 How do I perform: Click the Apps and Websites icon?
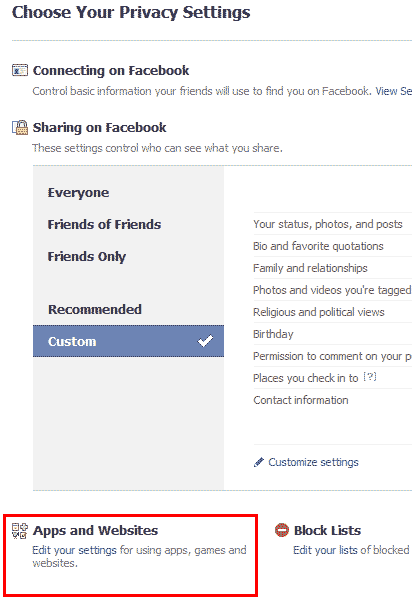point(20,531)
